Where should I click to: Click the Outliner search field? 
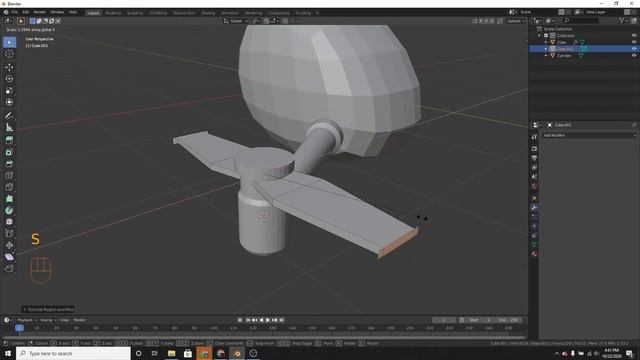tap(581, 20)
